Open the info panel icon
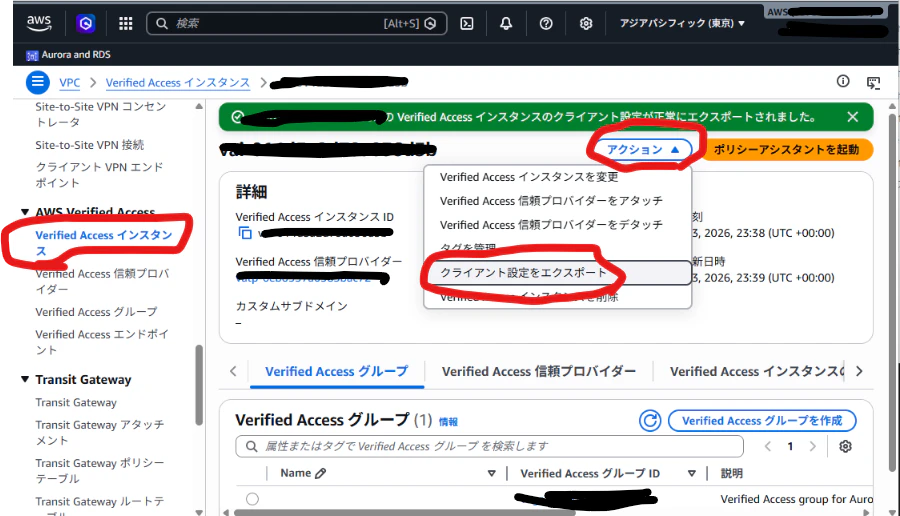 coord(843,82)
